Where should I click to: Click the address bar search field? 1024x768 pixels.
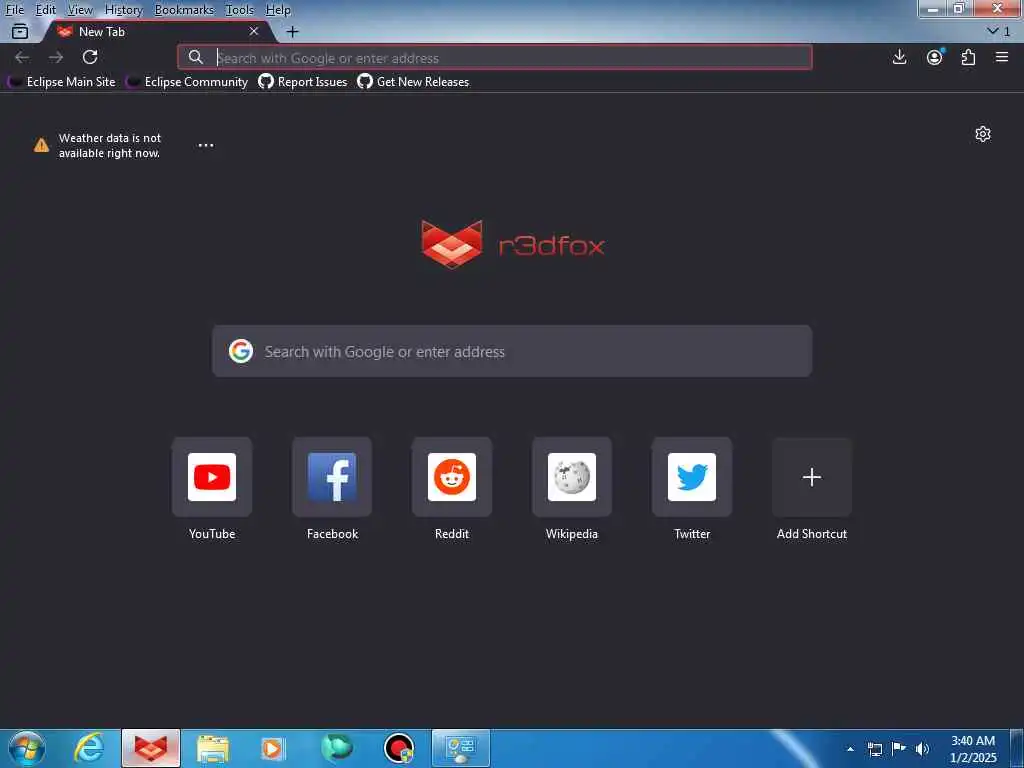[x=495, y=57]
